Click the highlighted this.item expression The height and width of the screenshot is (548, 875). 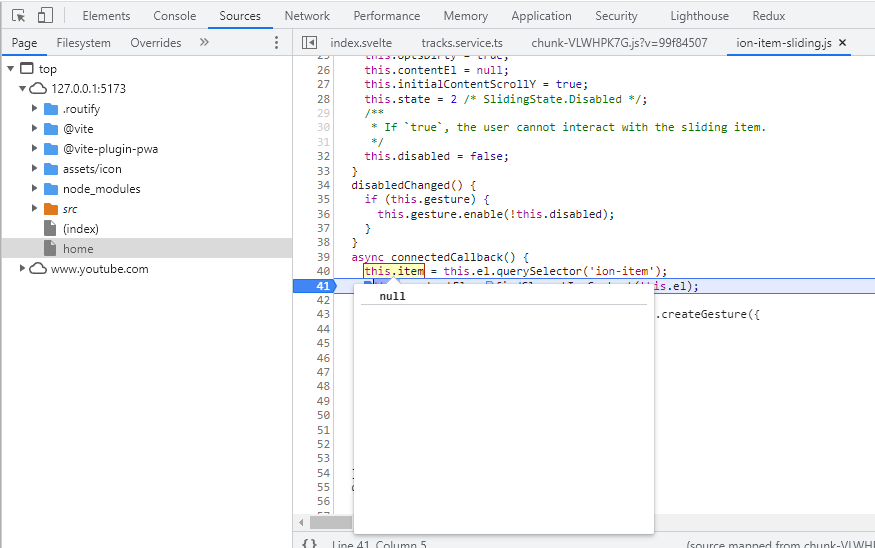pos(394,271)
